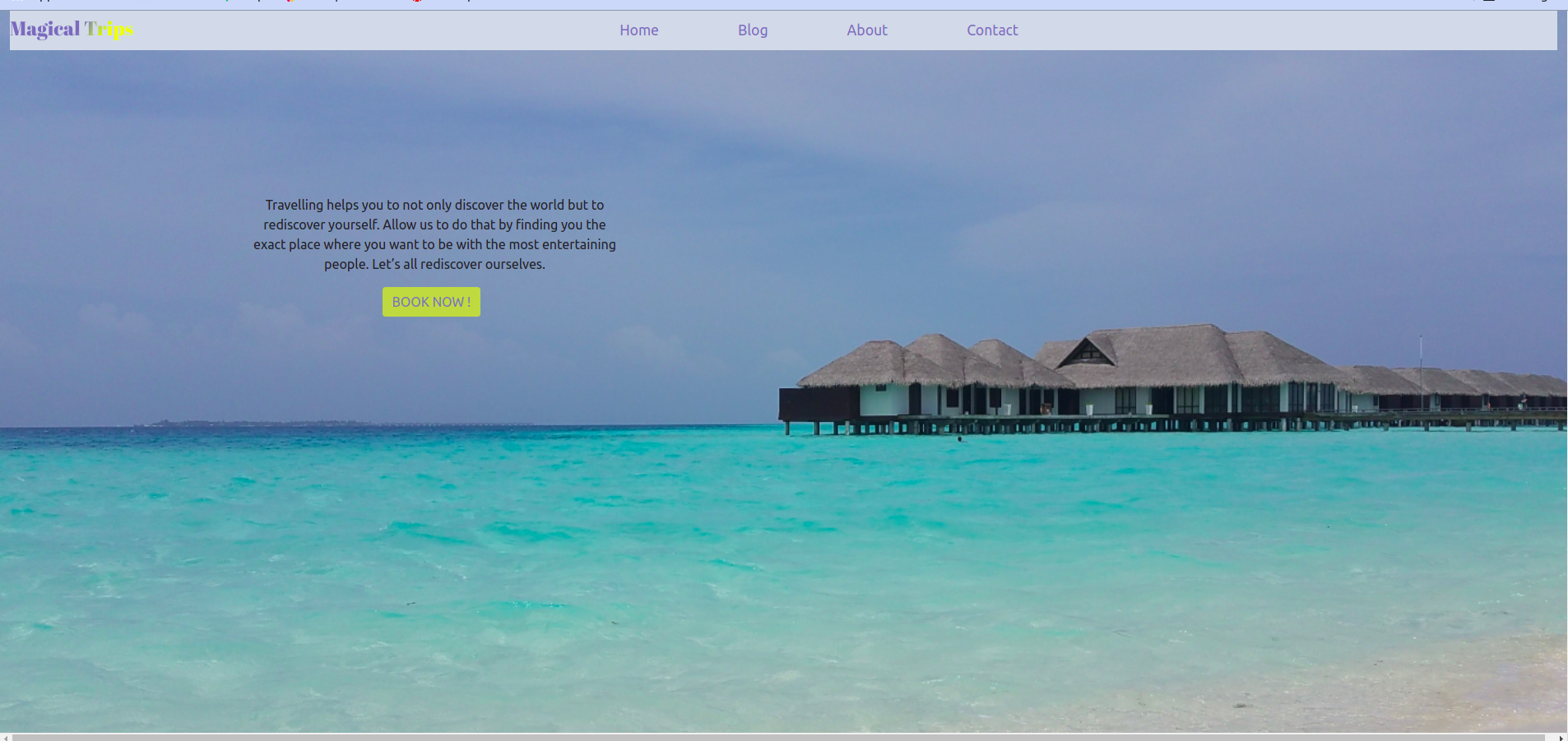This screenshot has width=1568, height=741.
Task: Click the BOOK NOW ! button
Action: coord(431,302)
